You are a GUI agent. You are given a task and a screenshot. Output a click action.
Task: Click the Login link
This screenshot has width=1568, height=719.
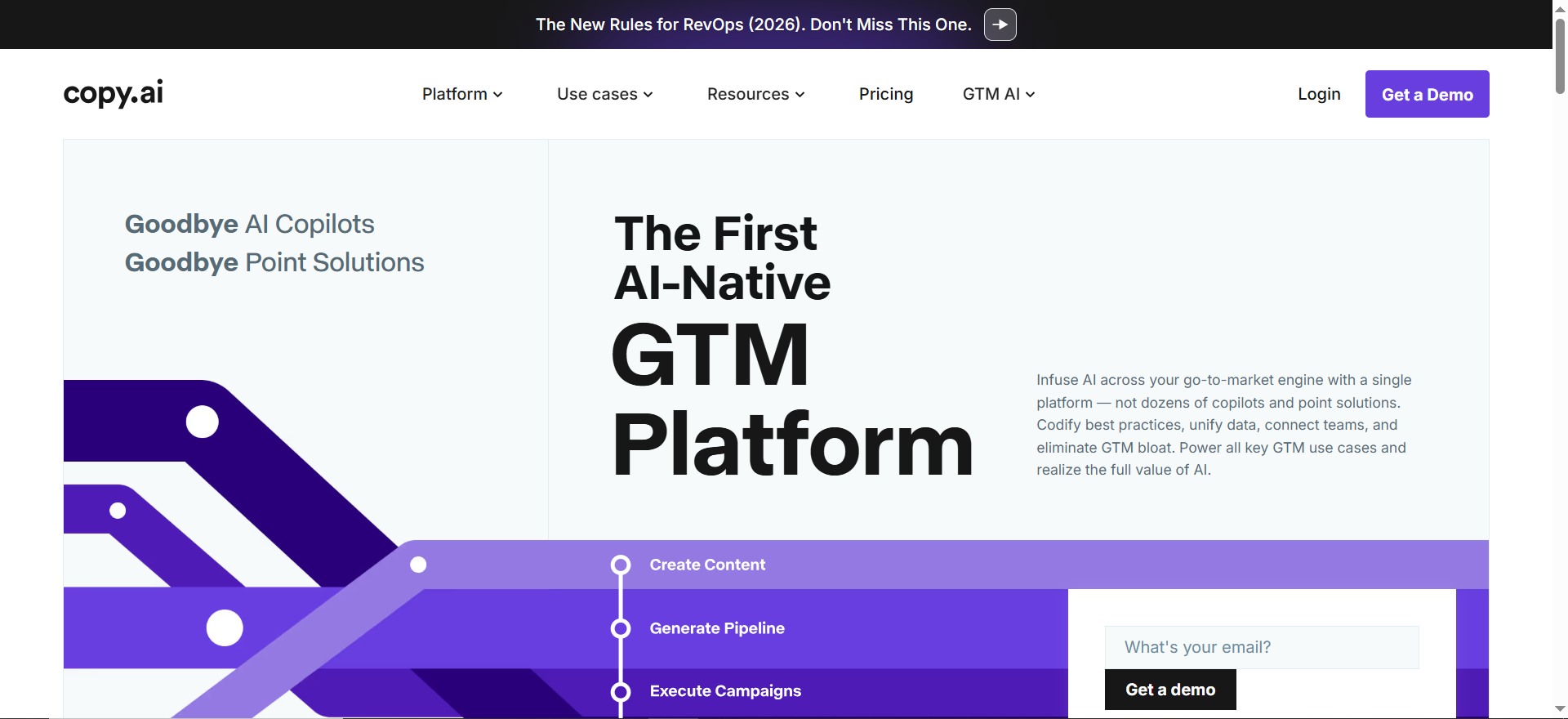[x=1319, y=94]
